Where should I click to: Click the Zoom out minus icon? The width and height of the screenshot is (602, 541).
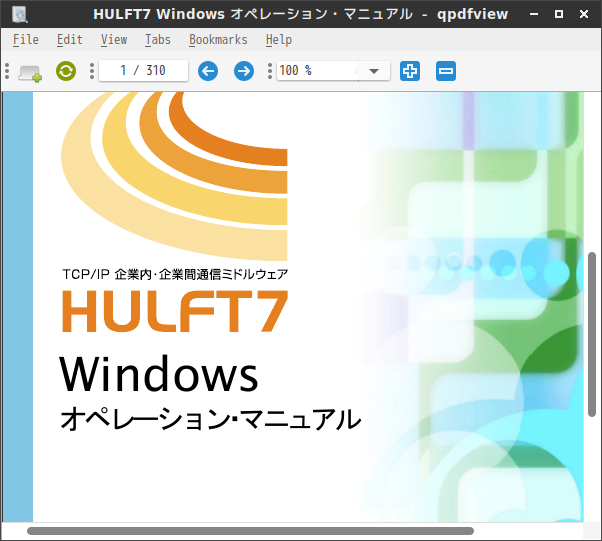[x=446, y=71]
